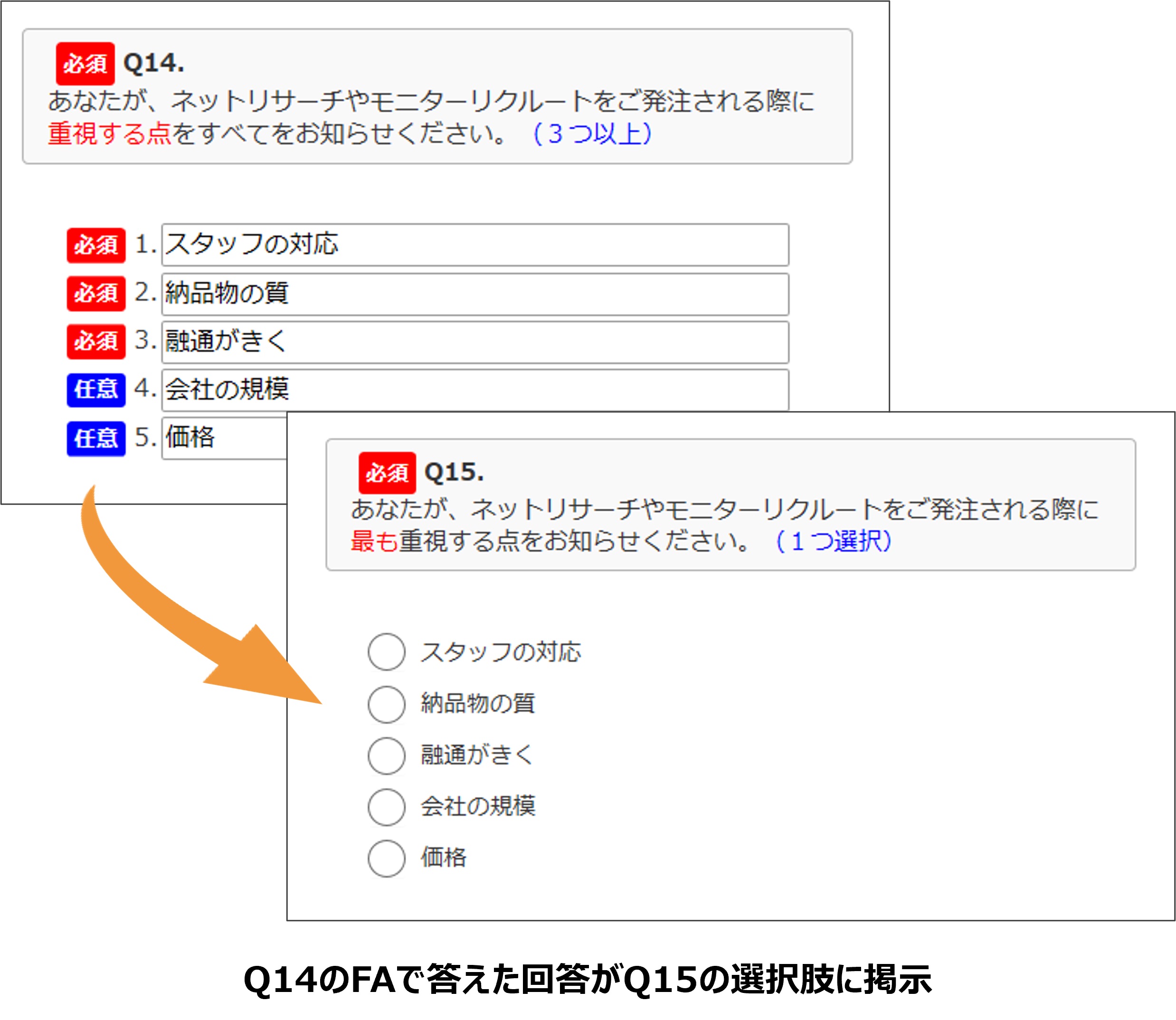The image size is (1176, 1020).
Task: Click input field 1 containing スタッフの対応
Action: 475,245
